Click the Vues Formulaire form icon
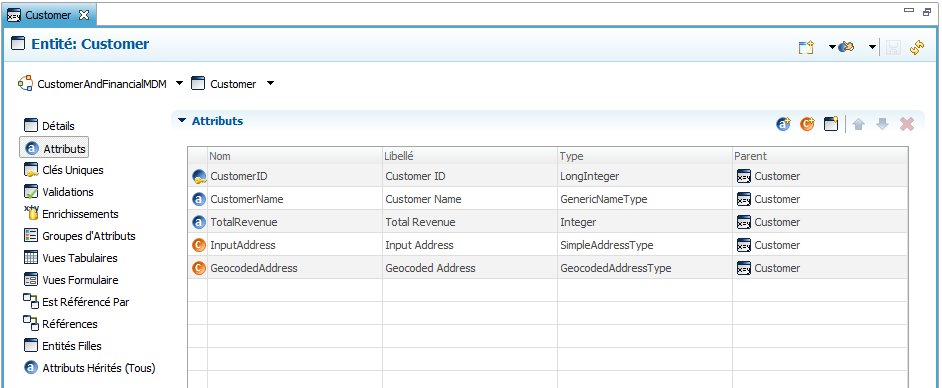This screenshot has width=942, height=388. pos(31,280)
